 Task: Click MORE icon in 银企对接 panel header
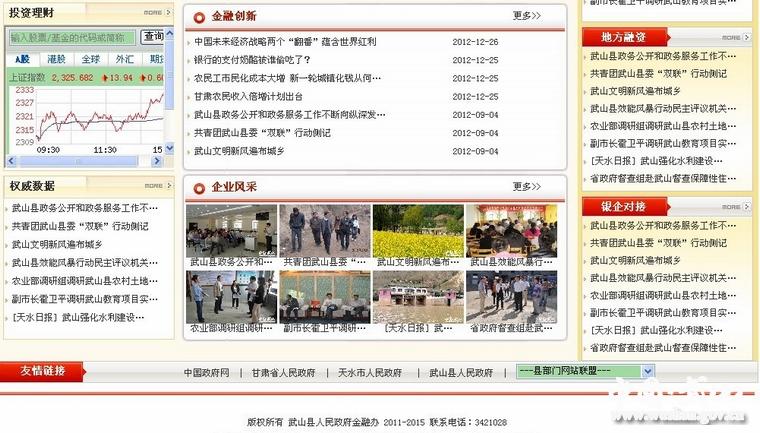click(x=731, y=206)
